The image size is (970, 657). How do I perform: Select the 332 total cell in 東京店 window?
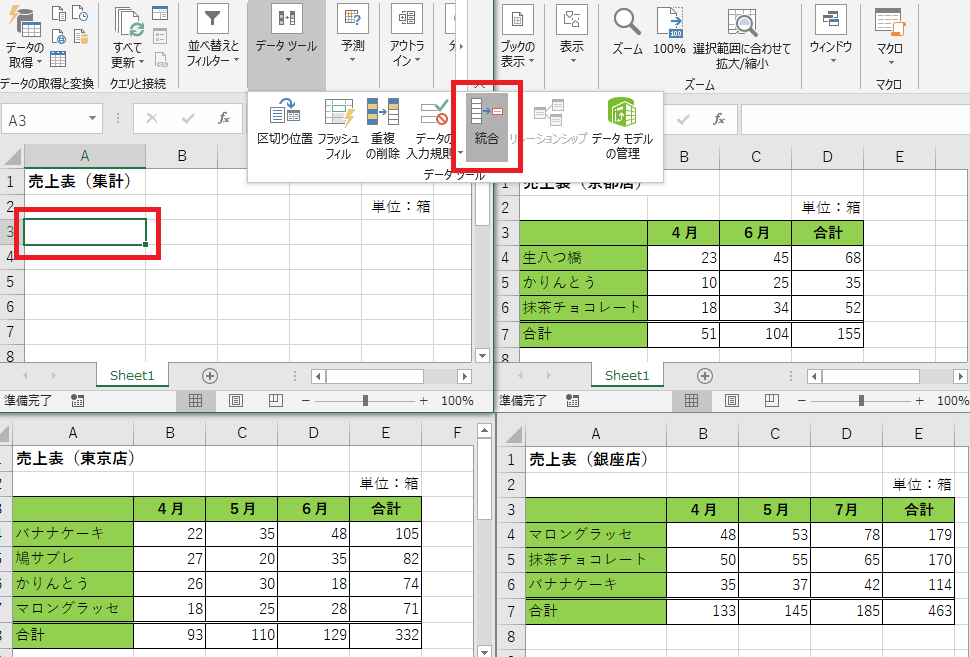pyautogui.click(x=386, y=635)
